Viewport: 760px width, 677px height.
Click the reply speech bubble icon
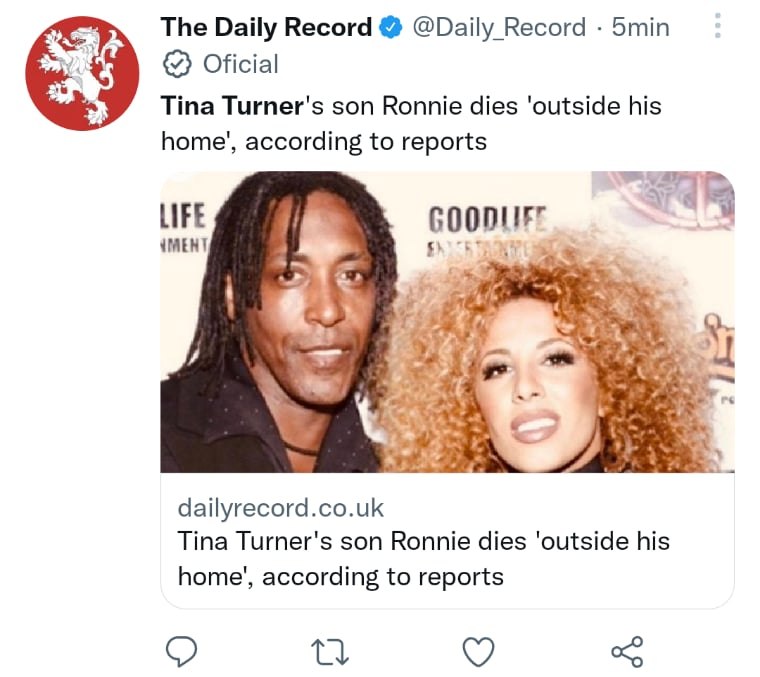pos(181,651)
